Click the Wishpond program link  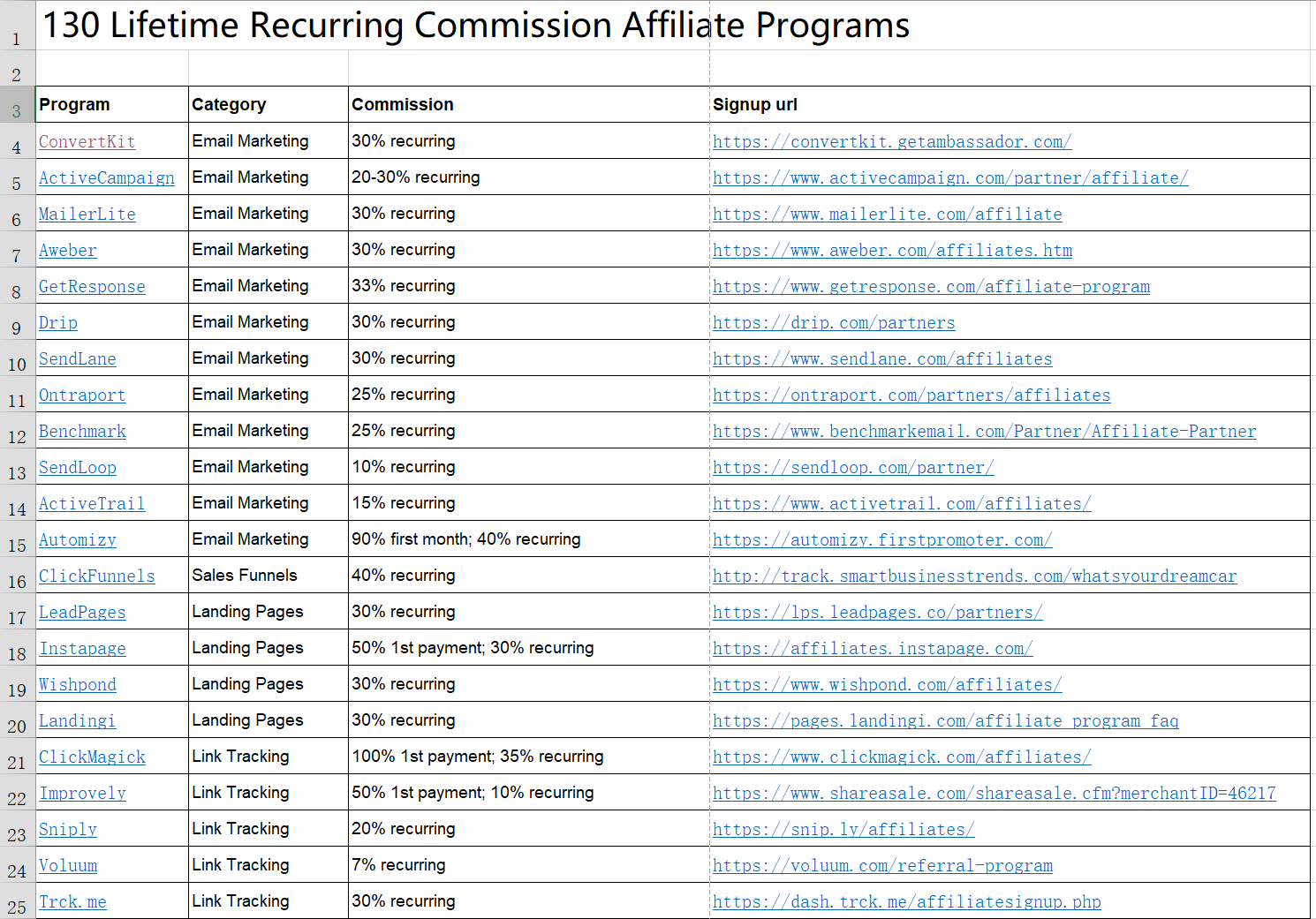point(77,684)
